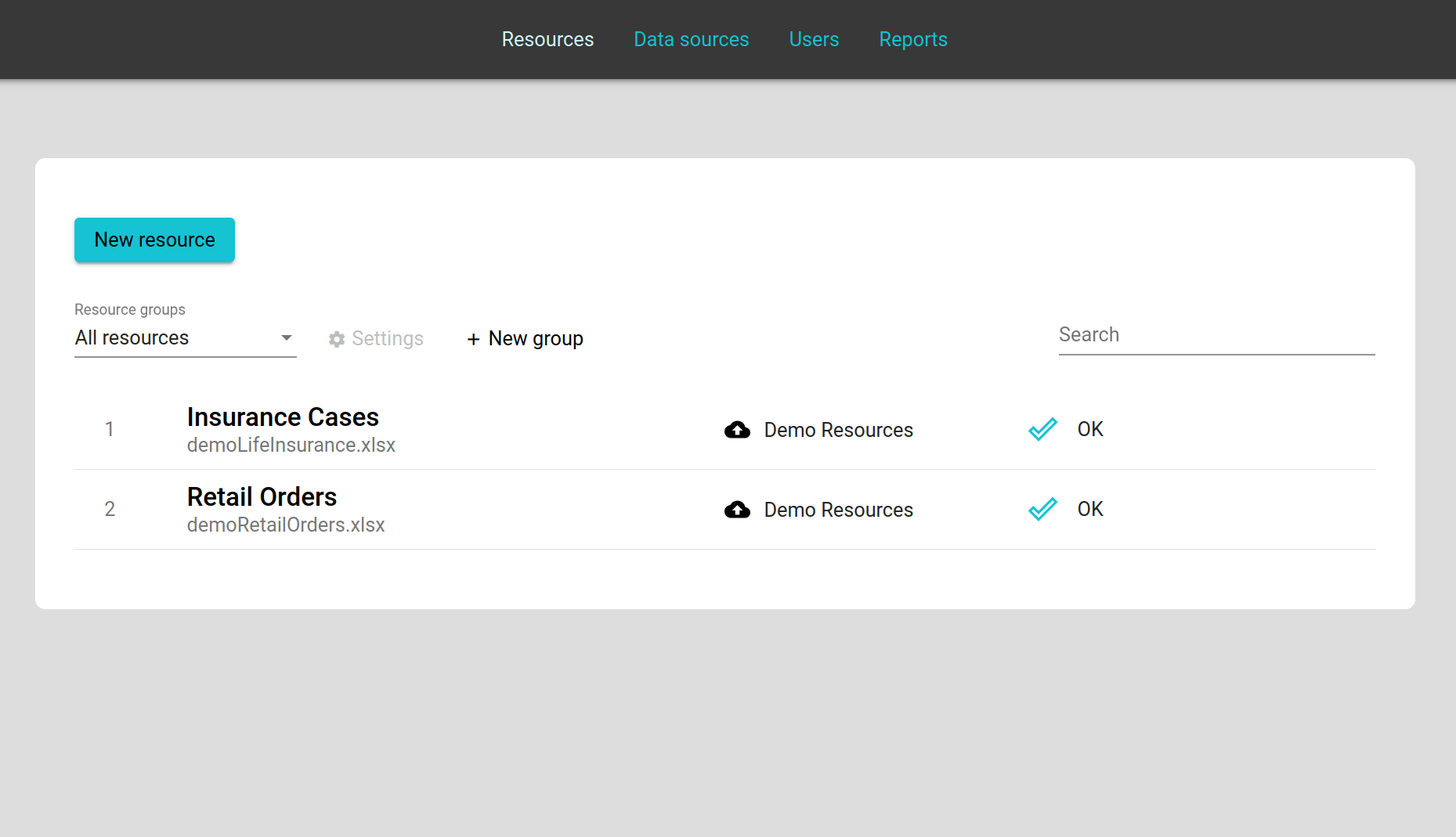Select the Resources navigation tab
Viewport: 1456px width, 837px height.
[547, 39]
